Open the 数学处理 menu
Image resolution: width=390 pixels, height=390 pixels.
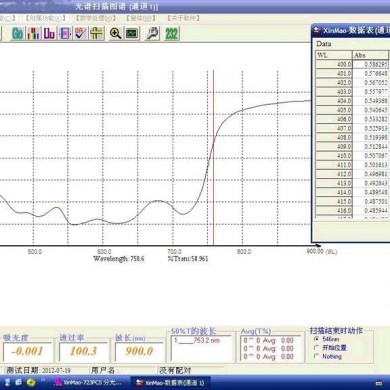tap(95, 18)
